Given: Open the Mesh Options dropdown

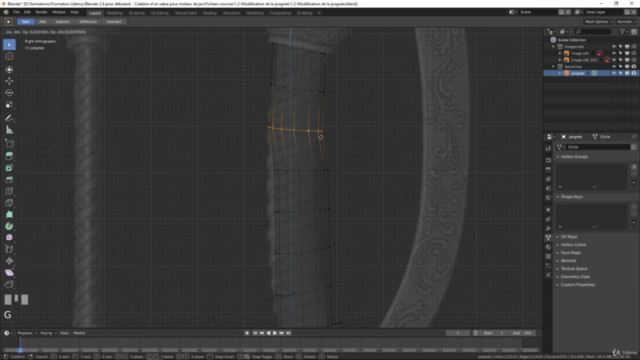Looking at the screenshot, I should (x=598, y=22).
